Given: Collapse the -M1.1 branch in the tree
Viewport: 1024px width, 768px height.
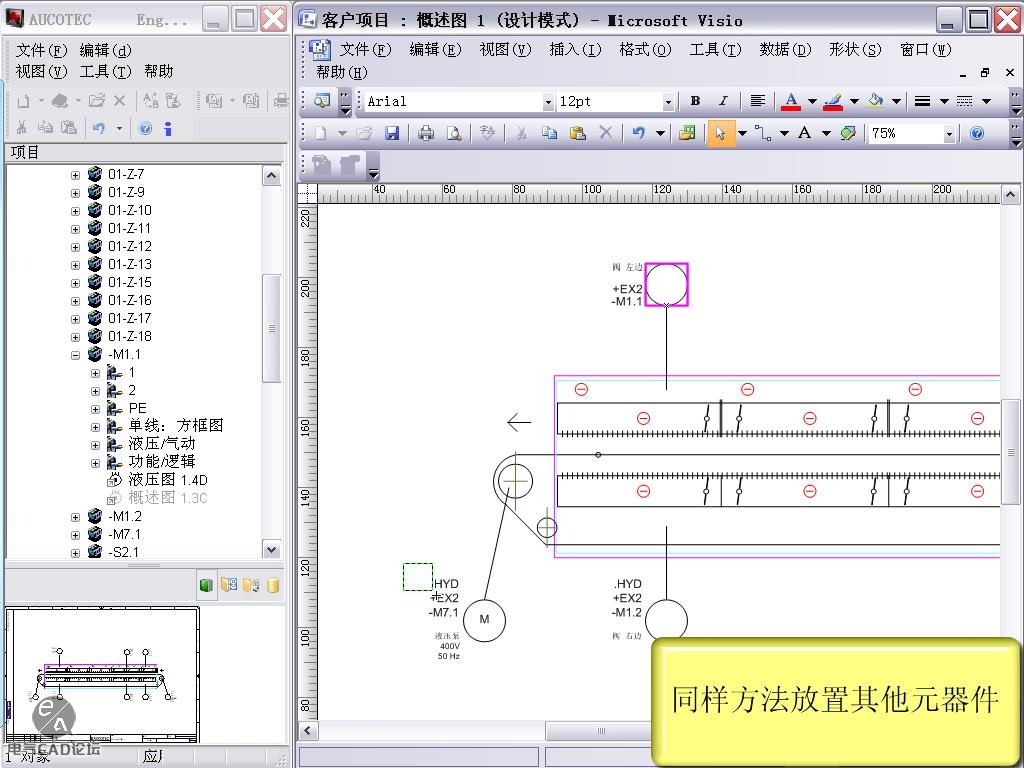Looking at the screenshot, I should (75, 354).
